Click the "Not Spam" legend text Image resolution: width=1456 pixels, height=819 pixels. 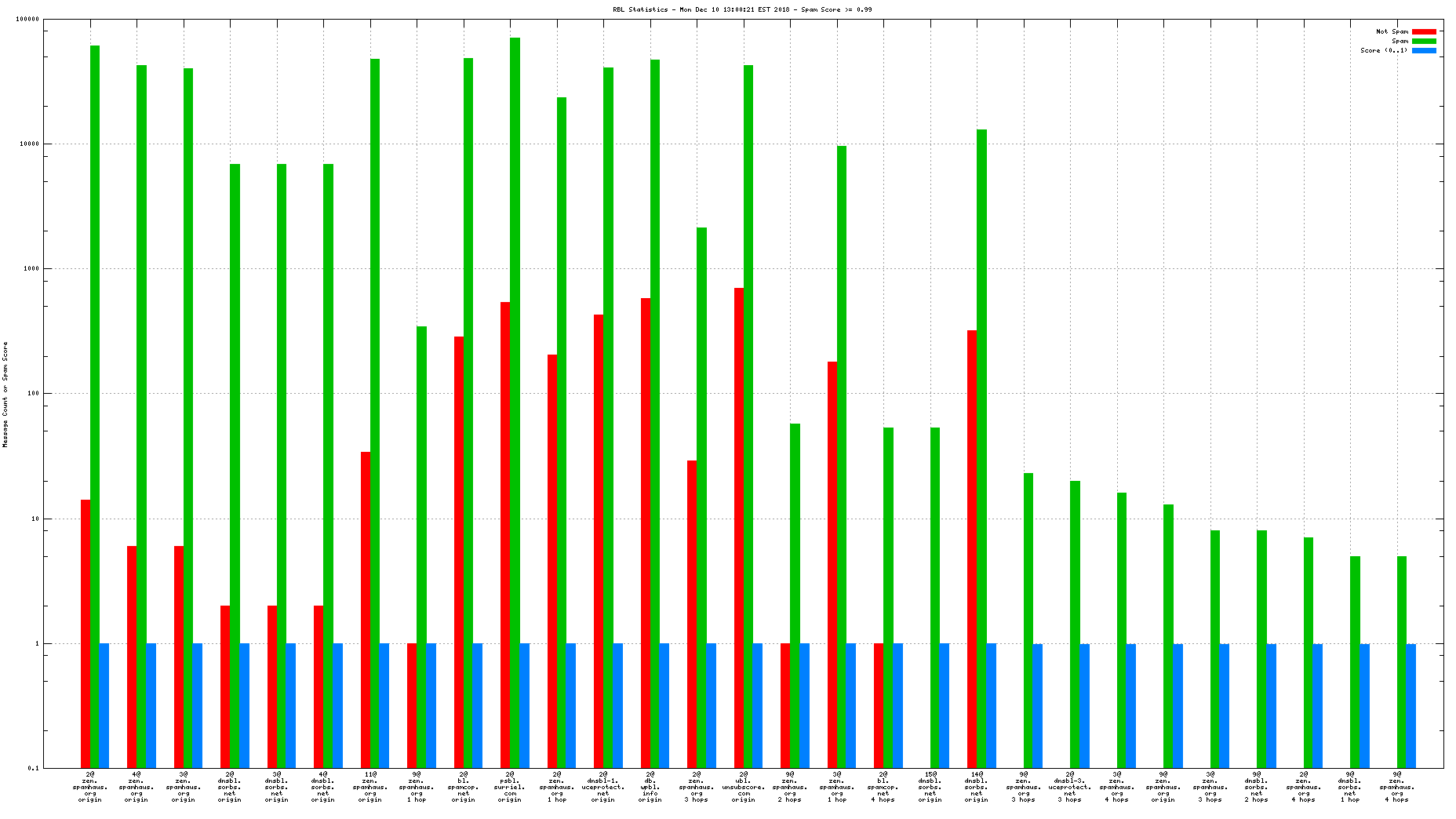click(x=1392, y=31)
